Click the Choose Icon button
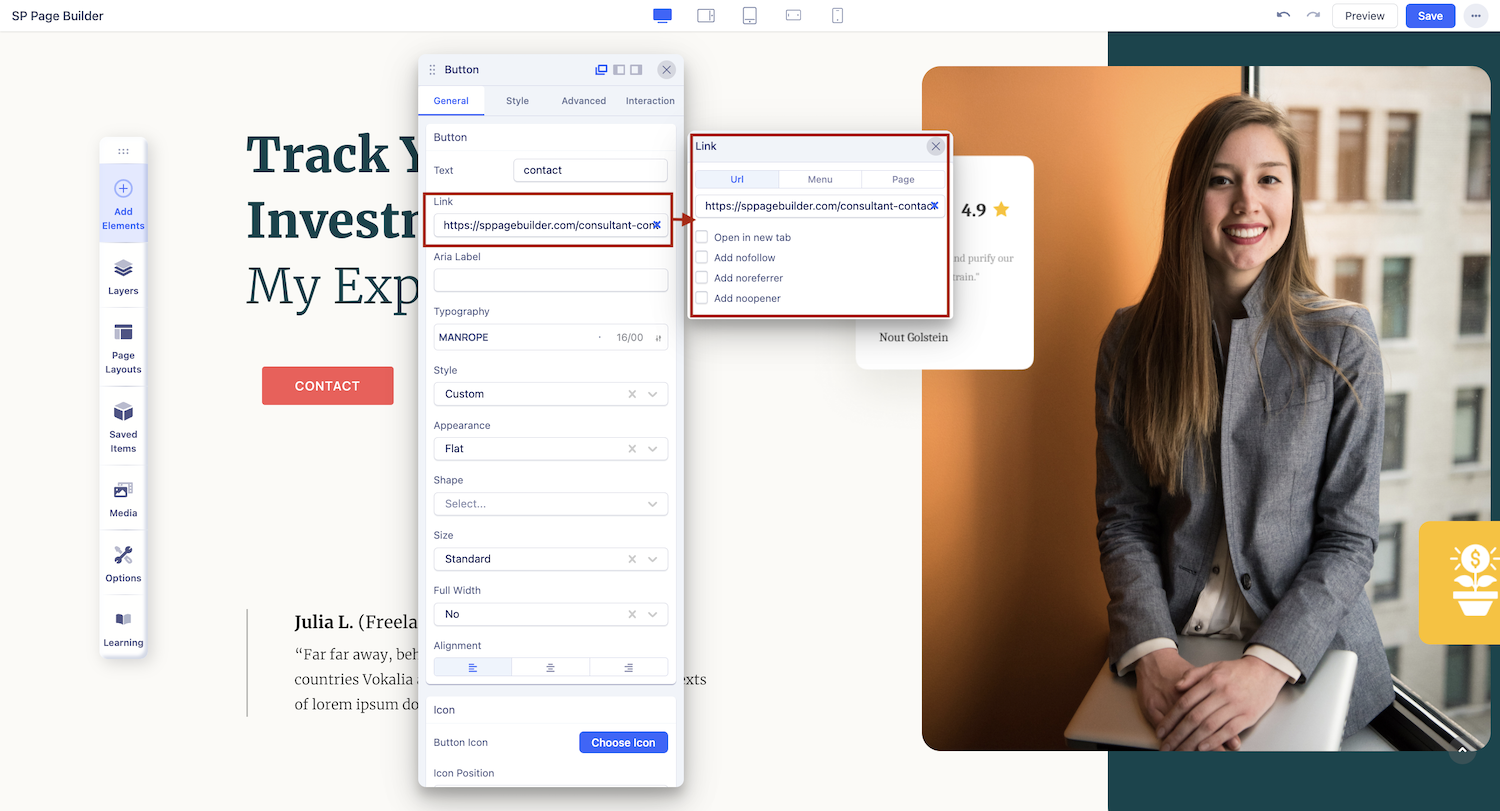Screen dimensions: 1500x811 click(x=623, y=743)
